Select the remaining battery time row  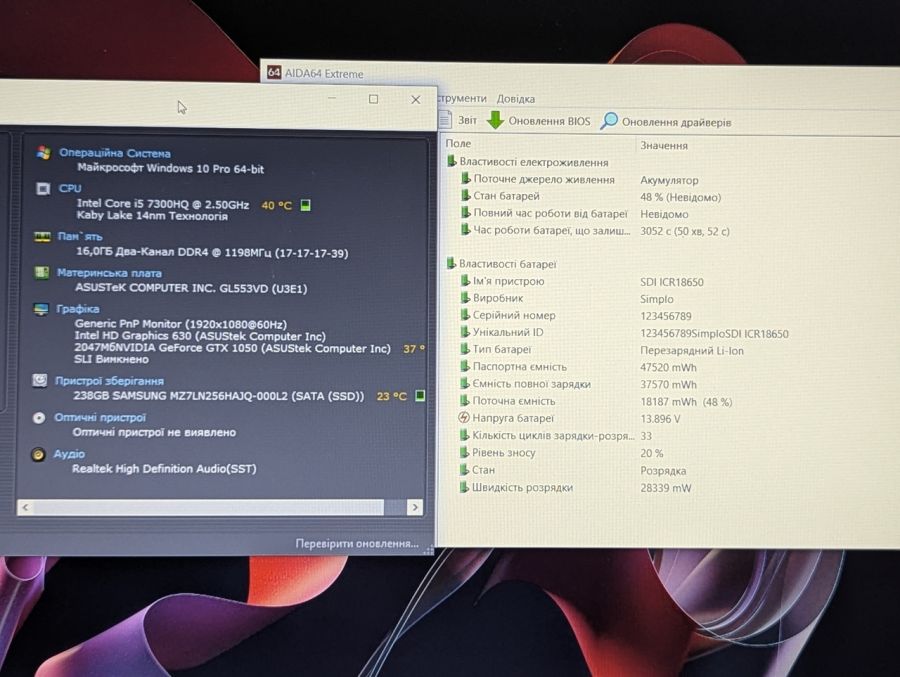pos(595,231)
